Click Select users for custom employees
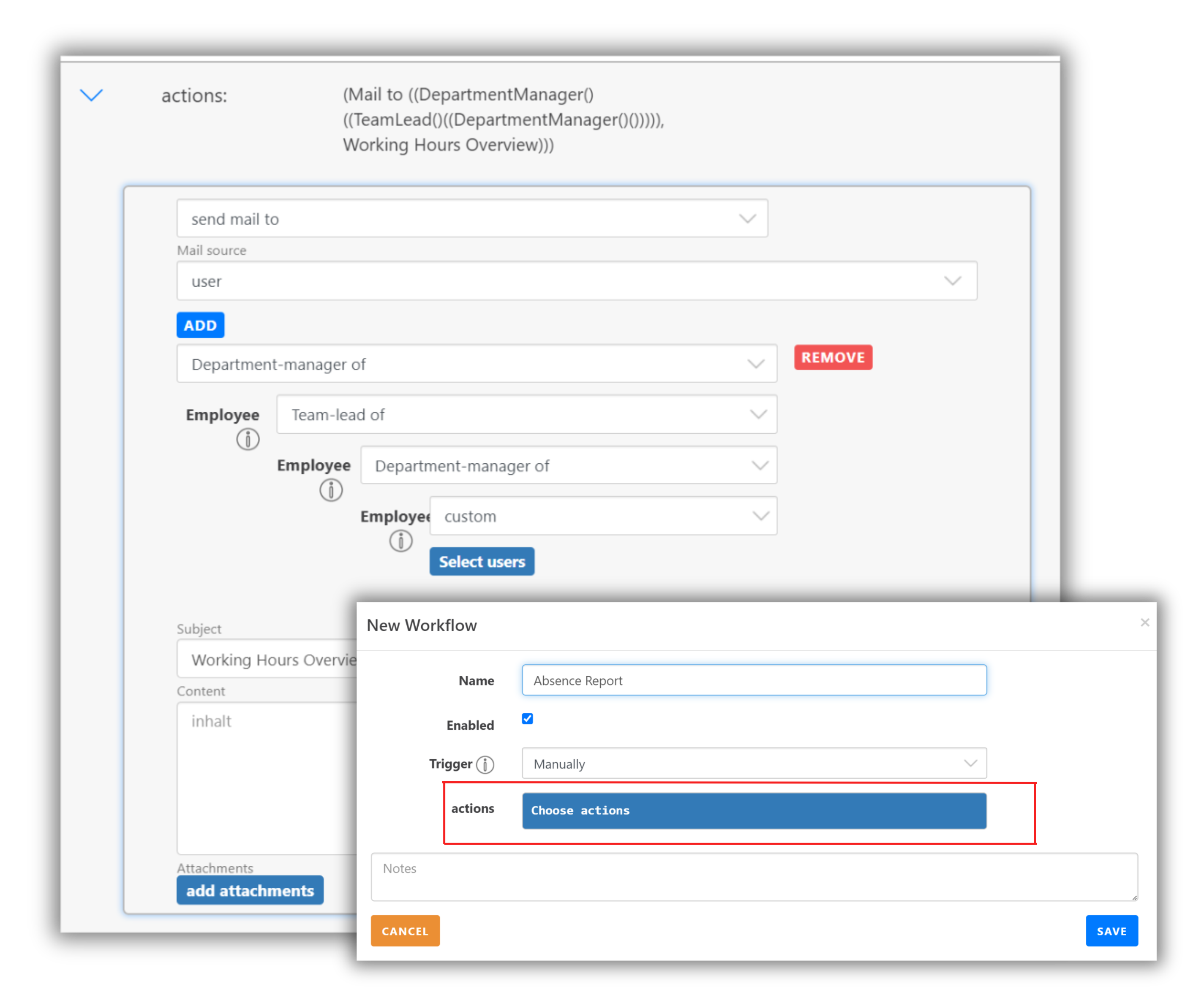Viewport: 1204px width, 1003px height. click(482, 561)
